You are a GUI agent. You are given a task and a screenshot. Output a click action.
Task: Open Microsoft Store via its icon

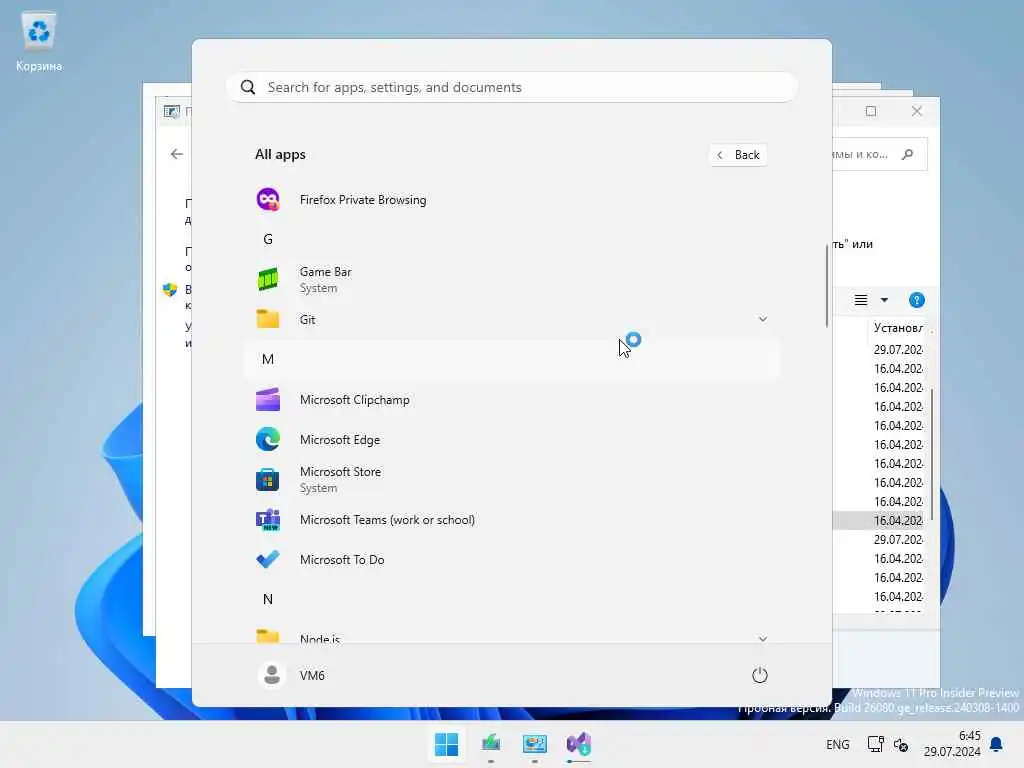tap(268, 479)
